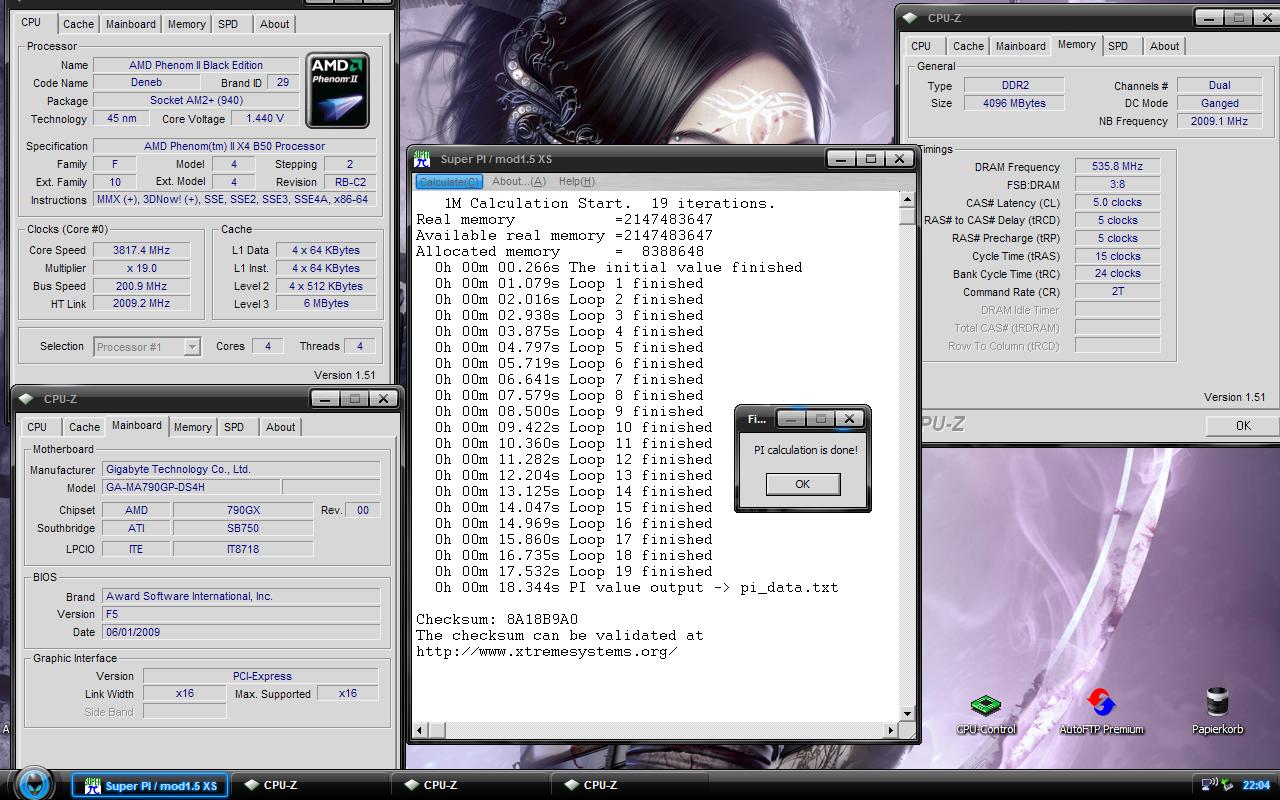The image size is (1280, 800).
Task: Open the Calculate menu in Super PI
Action: (x=449, y=181)
